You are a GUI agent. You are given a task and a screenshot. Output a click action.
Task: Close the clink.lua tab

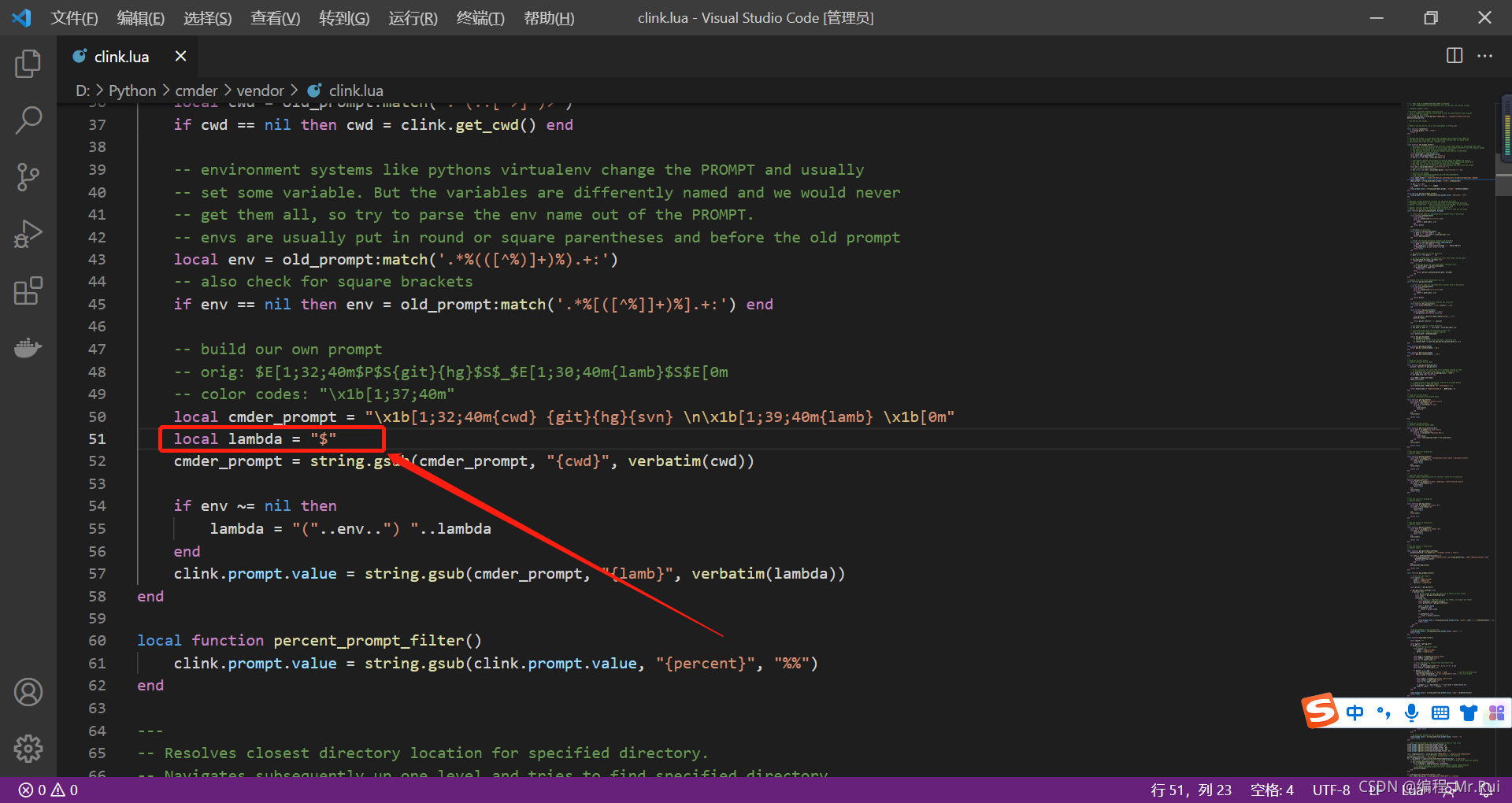180,56
